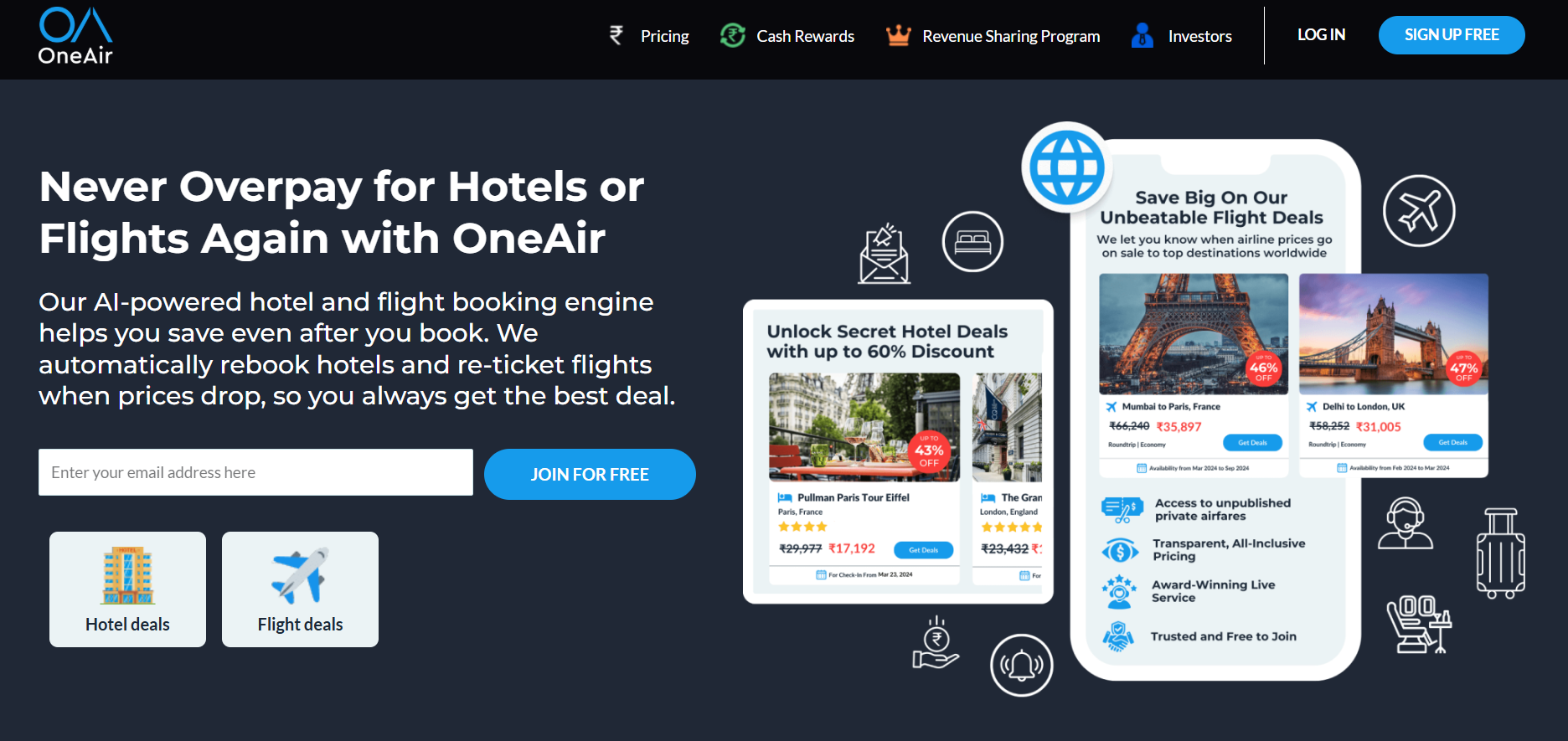Click the JOIN FOR FREE button
The width and height of the screenshot is (1568, 741).
tap(590, 474)
